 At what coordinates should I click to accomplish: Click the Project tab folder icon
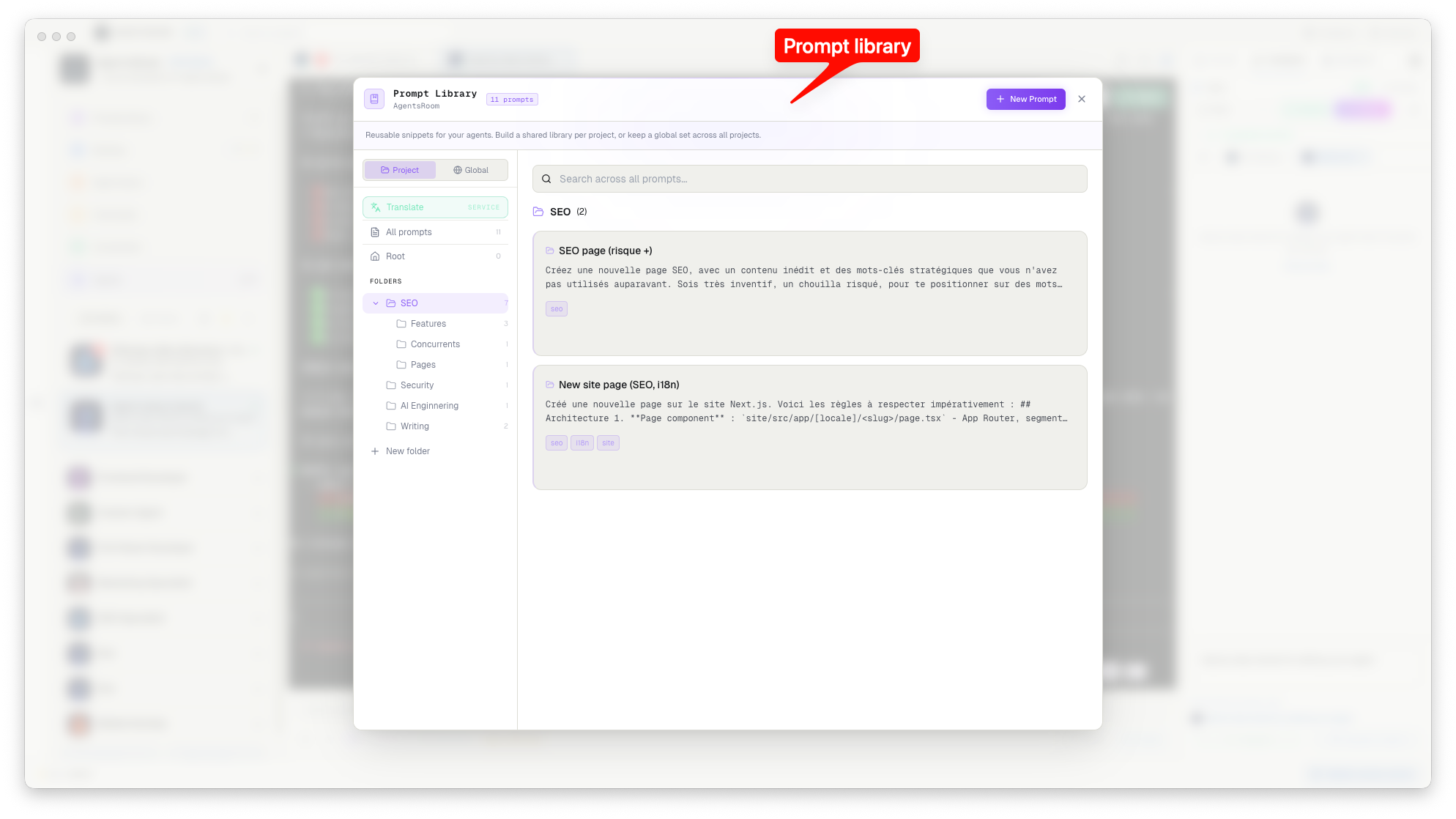(385, 170)
